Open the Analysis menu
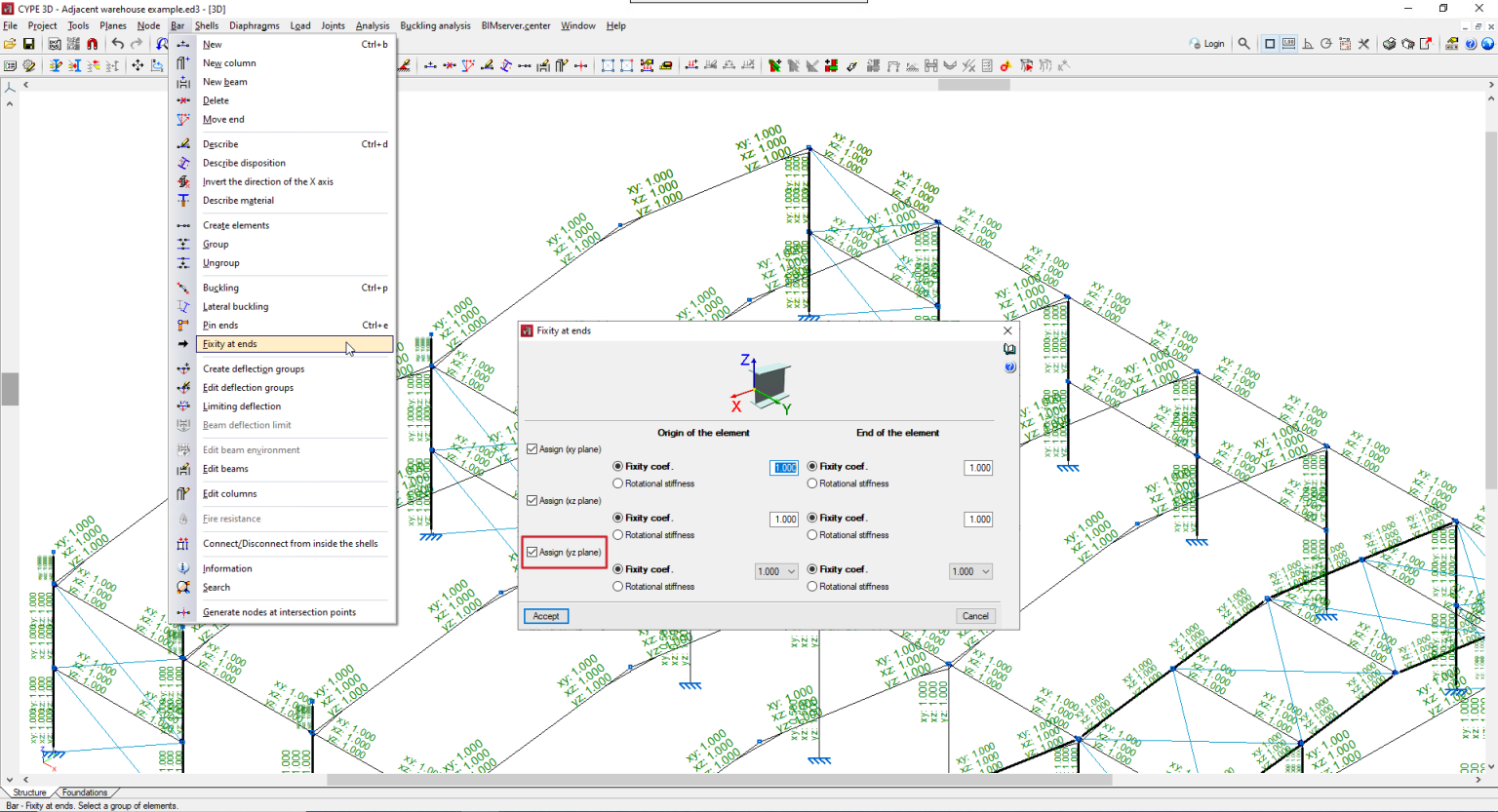The width and height of the screenshot is (1498, 812). point(372,25)
